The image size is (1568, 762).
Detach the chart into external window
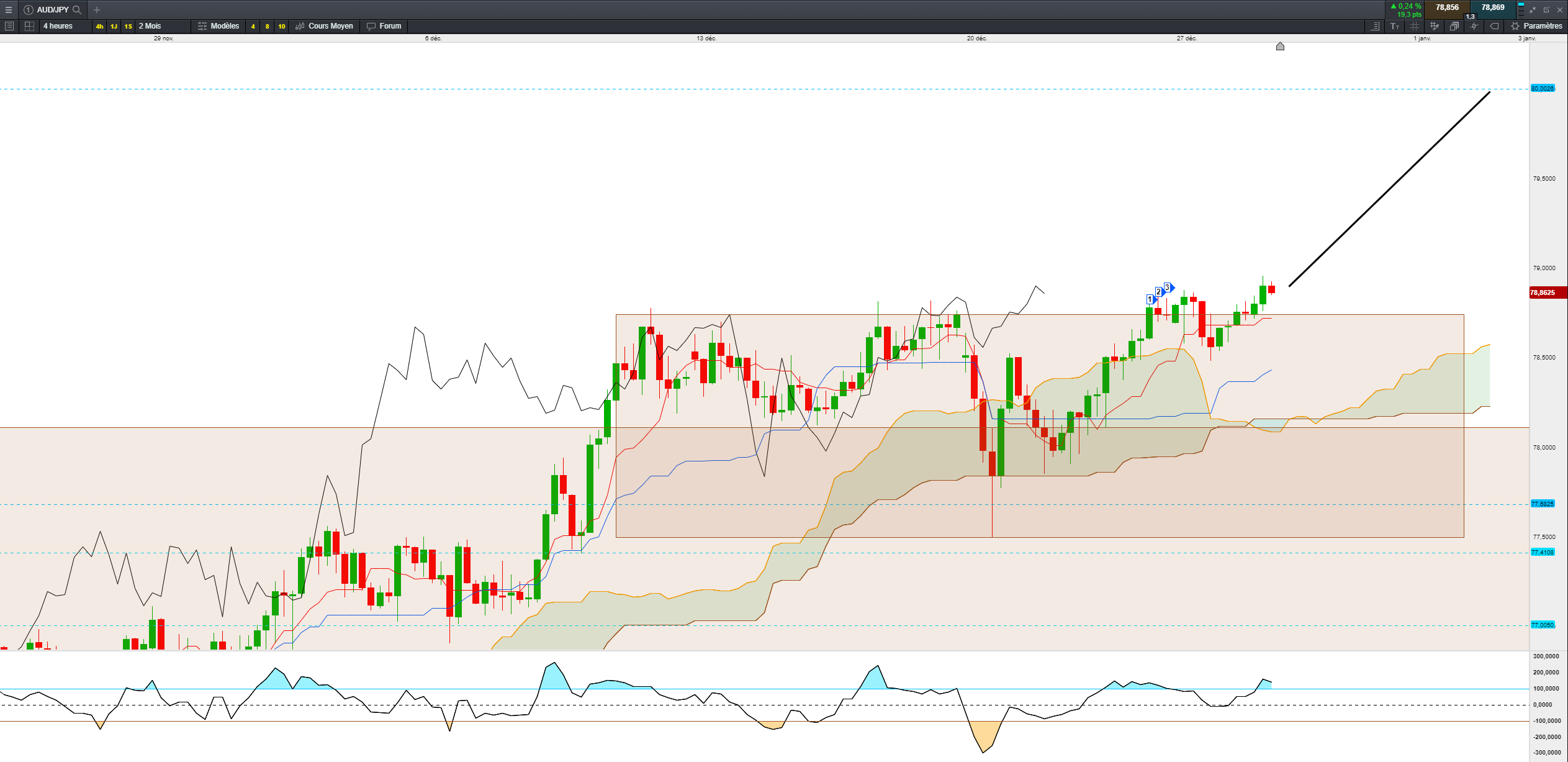coord(1546,10)
